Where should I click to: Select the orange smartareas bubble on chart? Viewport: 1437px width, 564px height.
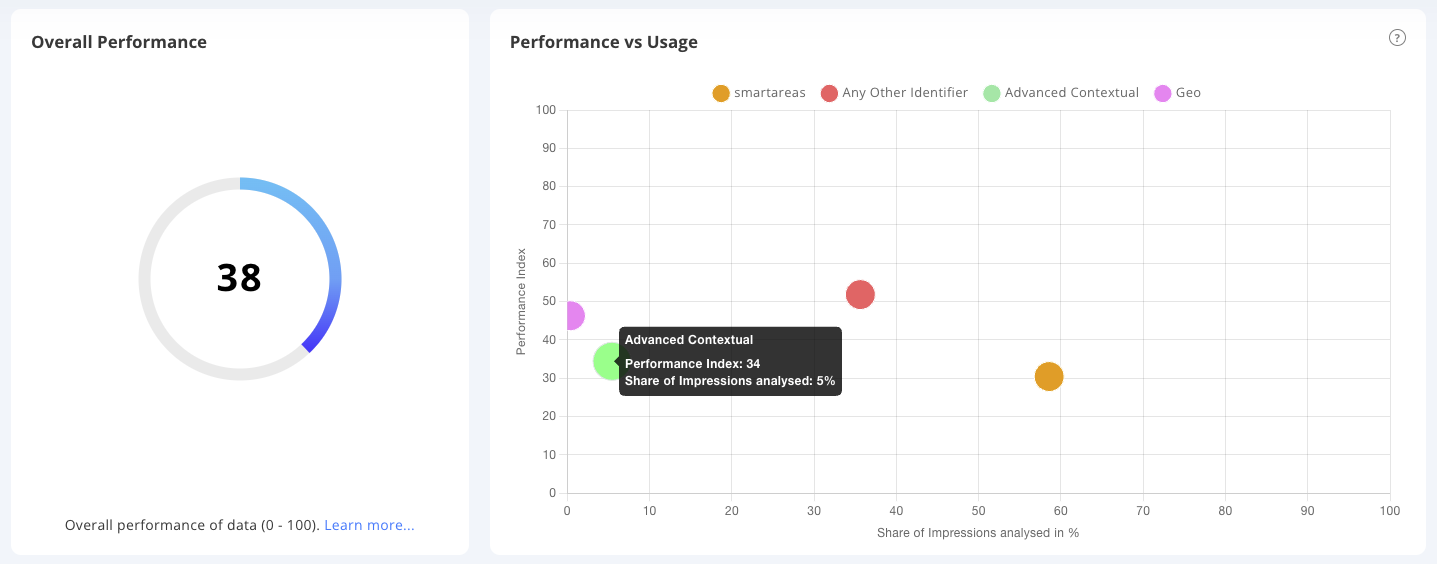click(x=1048, y=377)
